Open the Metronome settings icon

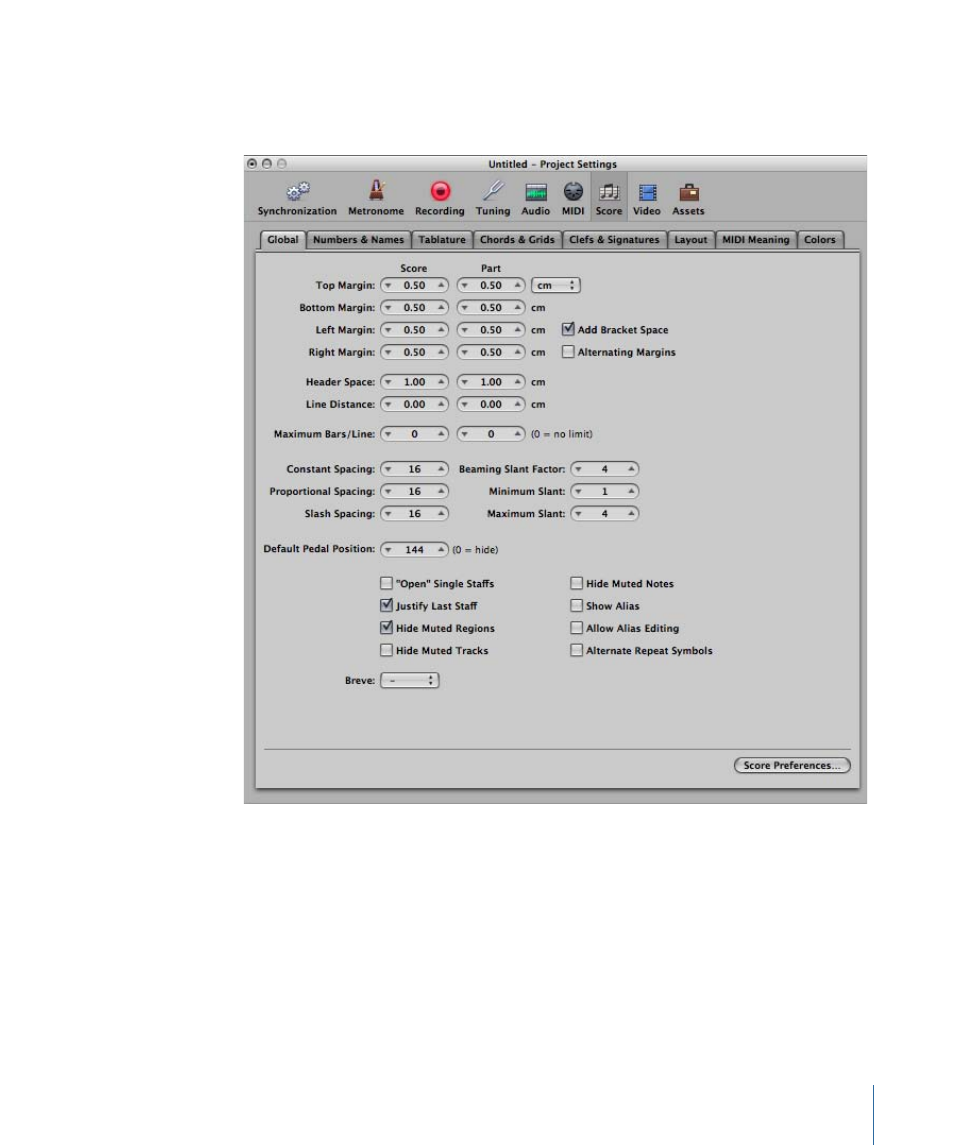point(376,199)
